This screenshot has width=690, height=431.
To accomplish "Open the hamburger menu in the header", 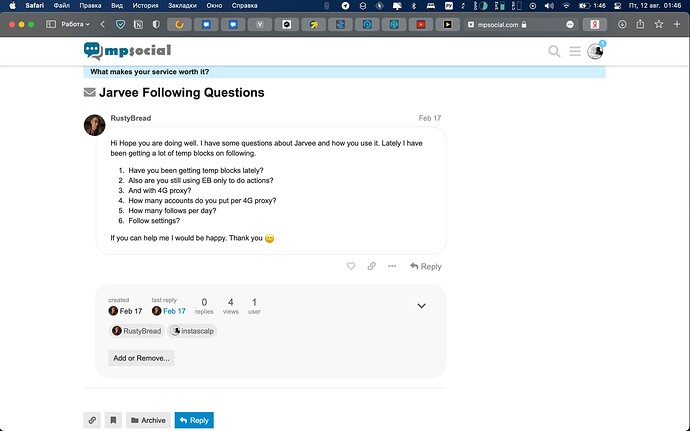I will click(575, 52).
